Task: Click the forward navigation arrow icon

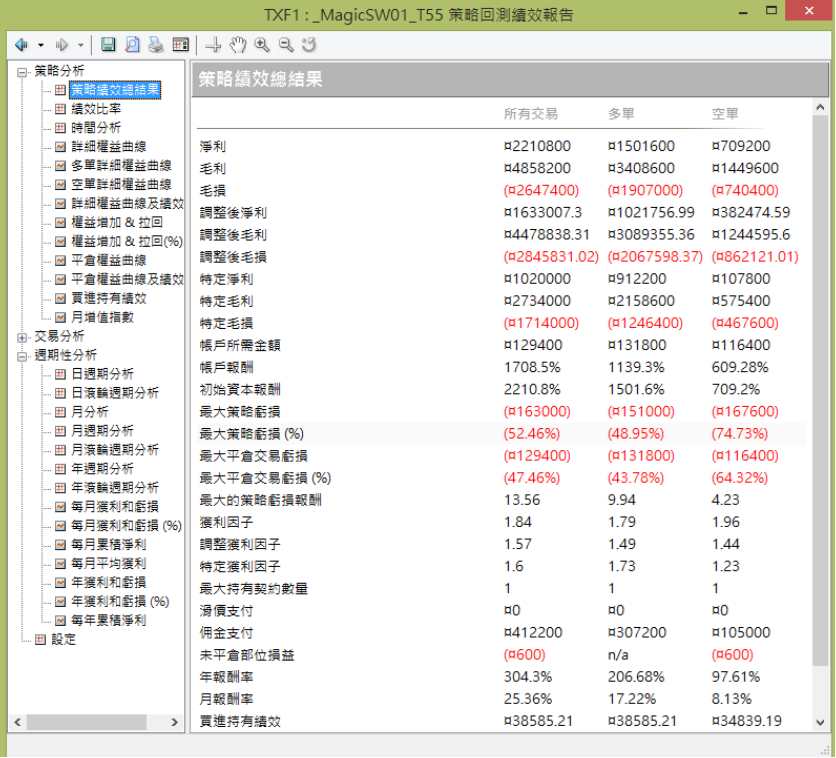Action: (x=62, y=45)
